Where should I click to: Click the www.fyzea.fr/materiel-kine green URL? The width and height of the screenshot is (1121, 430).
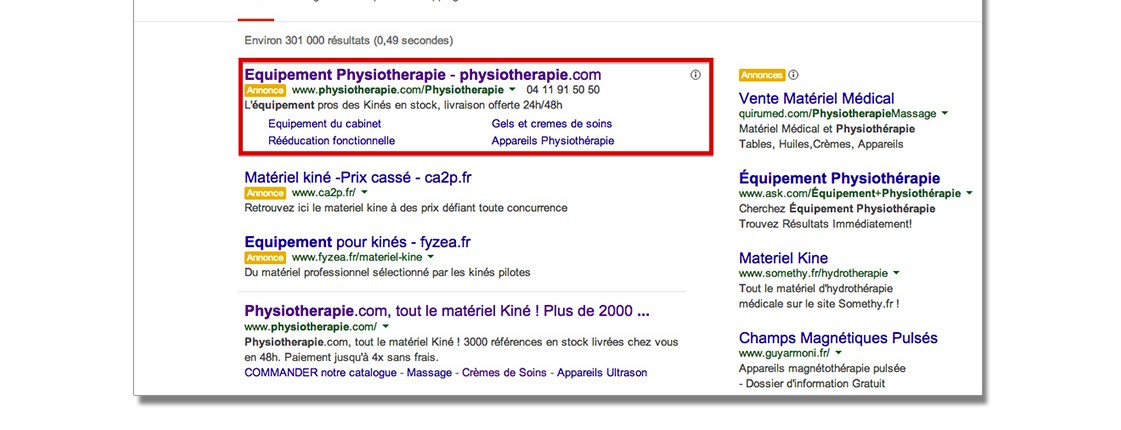click(x=357, y=258)
